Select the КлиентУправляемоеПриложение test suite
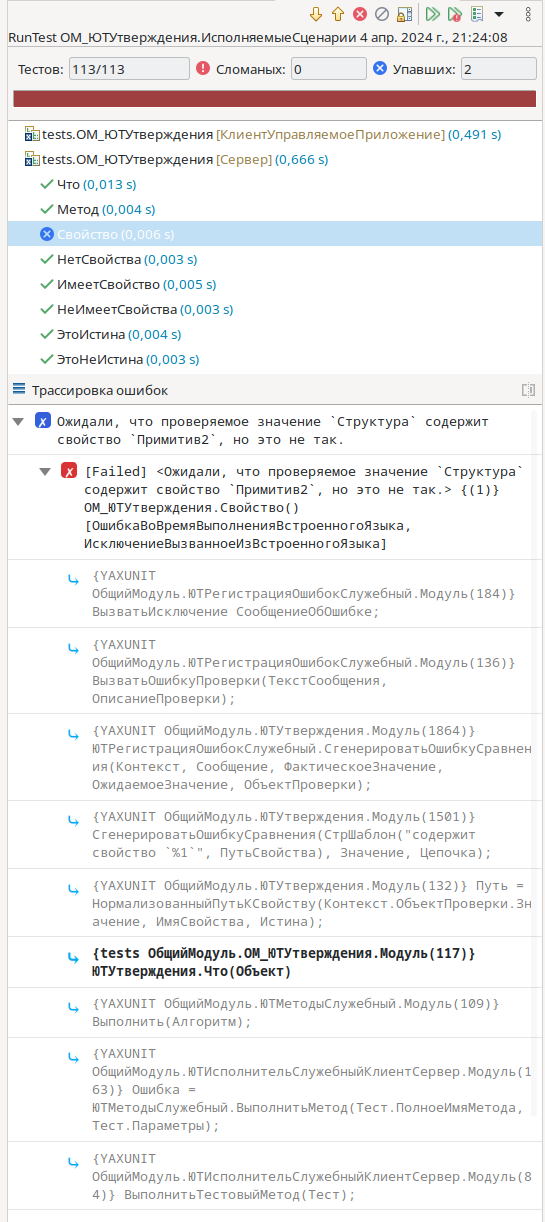The width and height of the screenshot is (545, 1222). point(271,134)
